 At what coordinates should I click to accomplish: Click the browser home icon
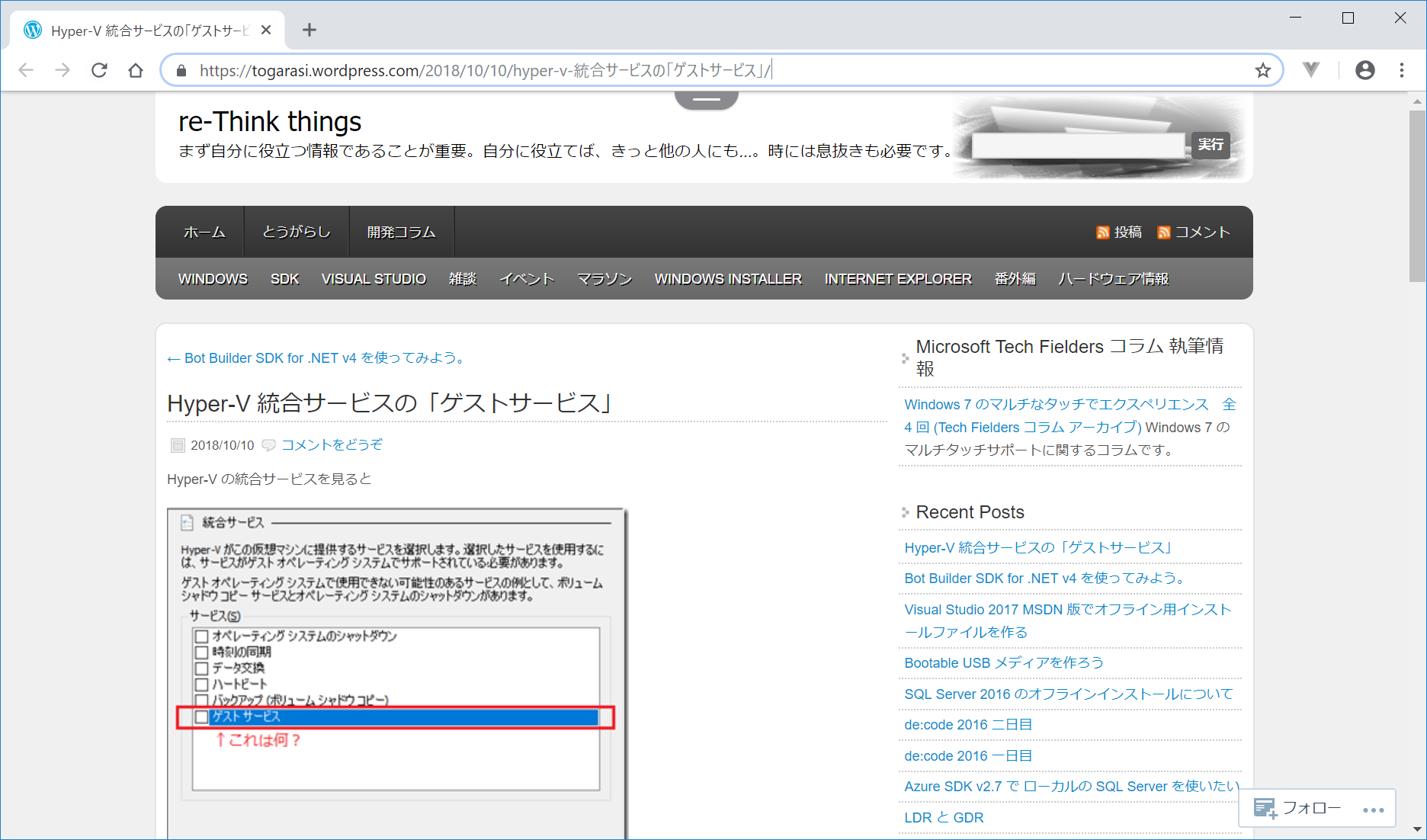[x=136, y=70]
